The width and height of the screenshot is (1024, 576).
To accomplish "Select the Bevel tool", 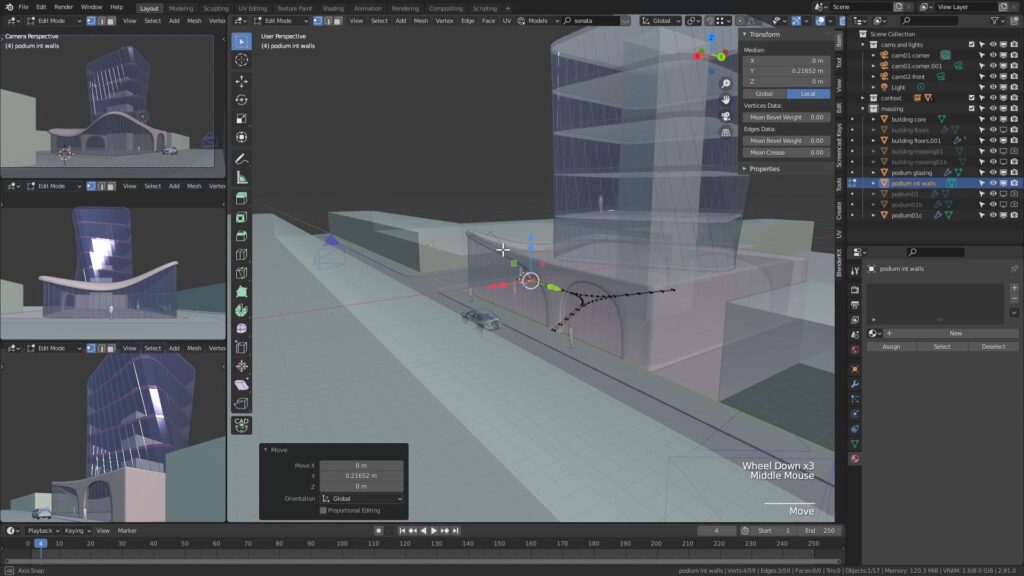I will pos(242,236).
